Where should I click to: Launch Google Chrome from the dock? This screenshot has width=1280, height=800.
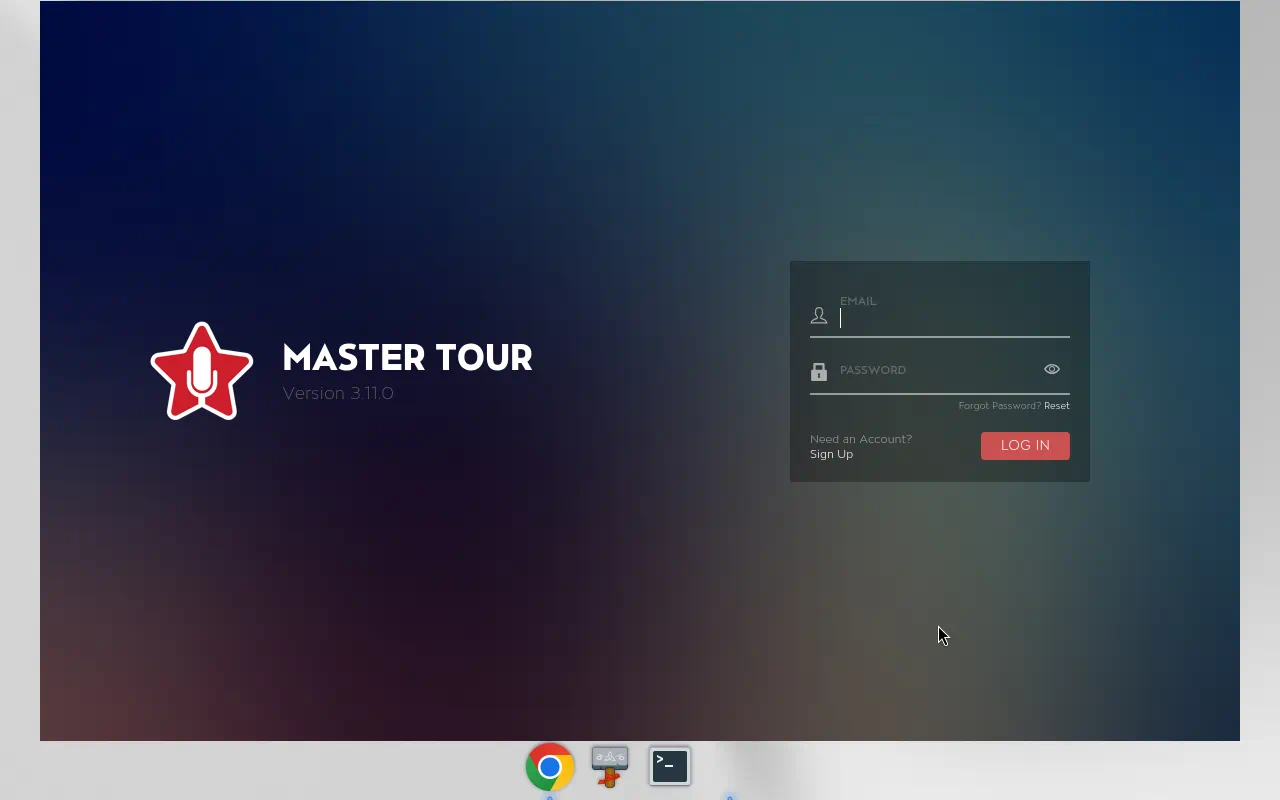click(x=550, y=767)
